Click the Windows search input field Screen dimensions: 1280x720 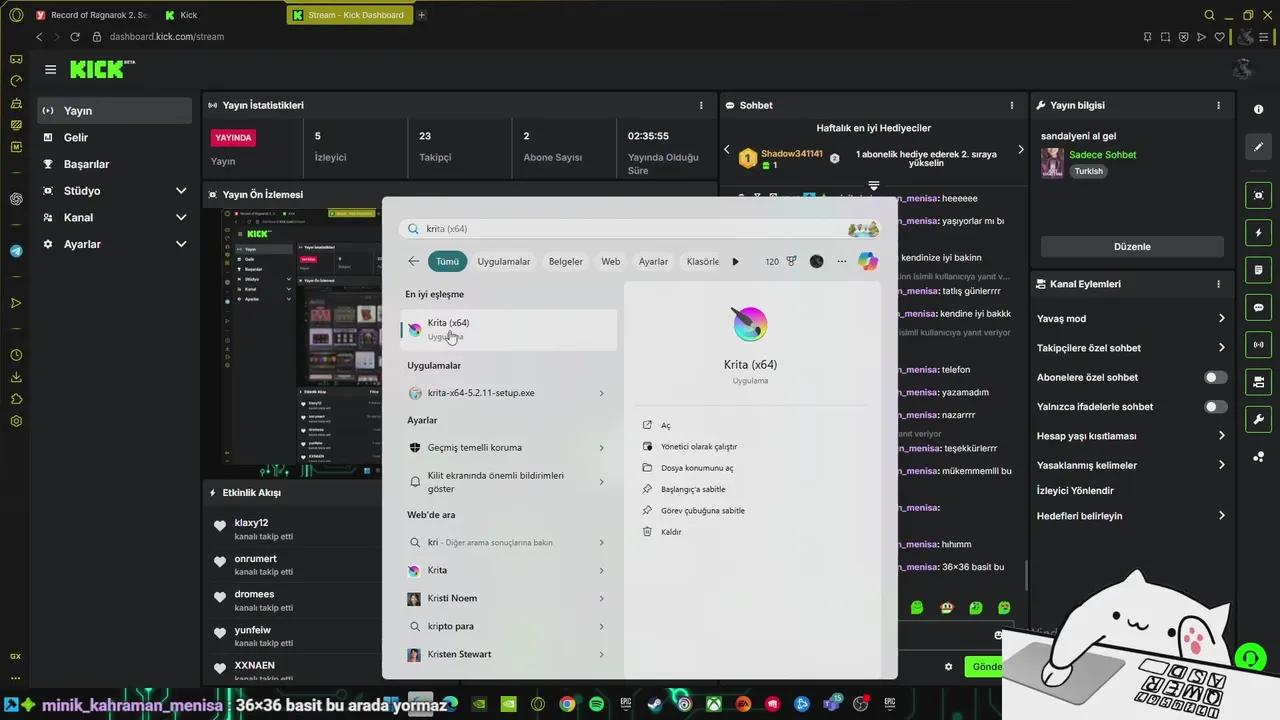tap(639, 229)
